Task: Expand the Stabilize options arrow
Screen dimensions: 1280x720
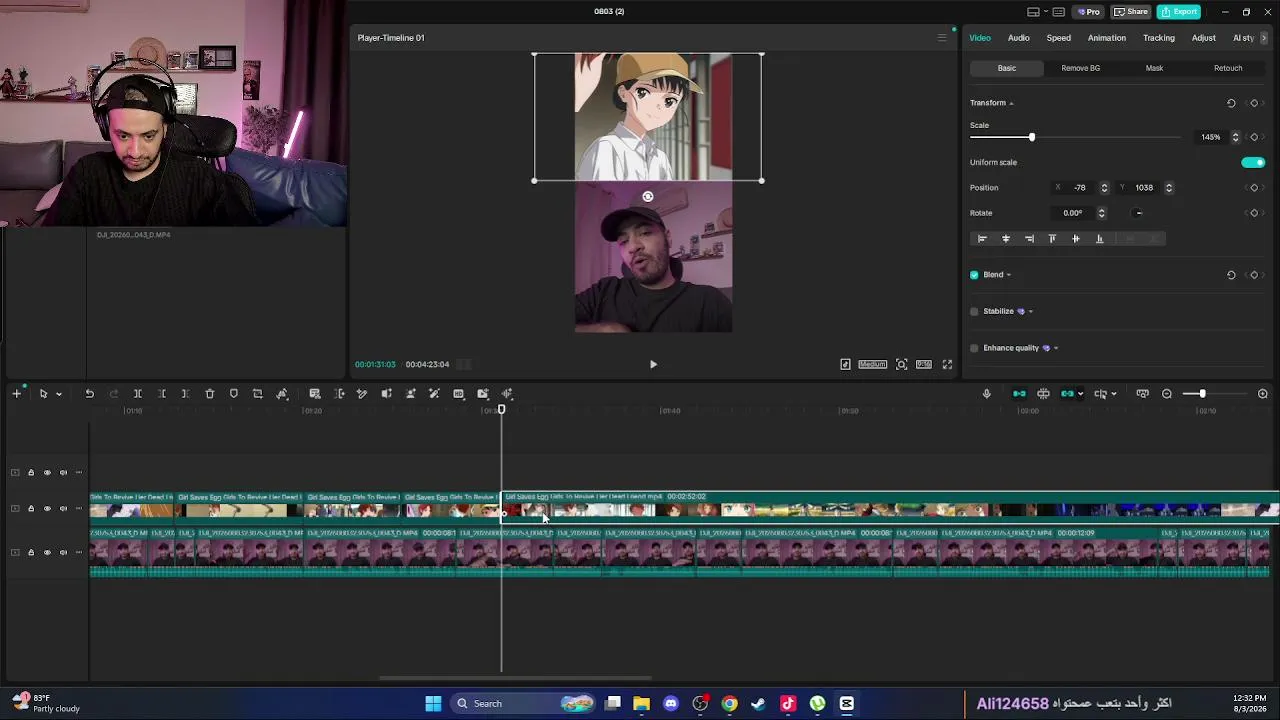Action: pyautogui.click(x=1030, y=311)
